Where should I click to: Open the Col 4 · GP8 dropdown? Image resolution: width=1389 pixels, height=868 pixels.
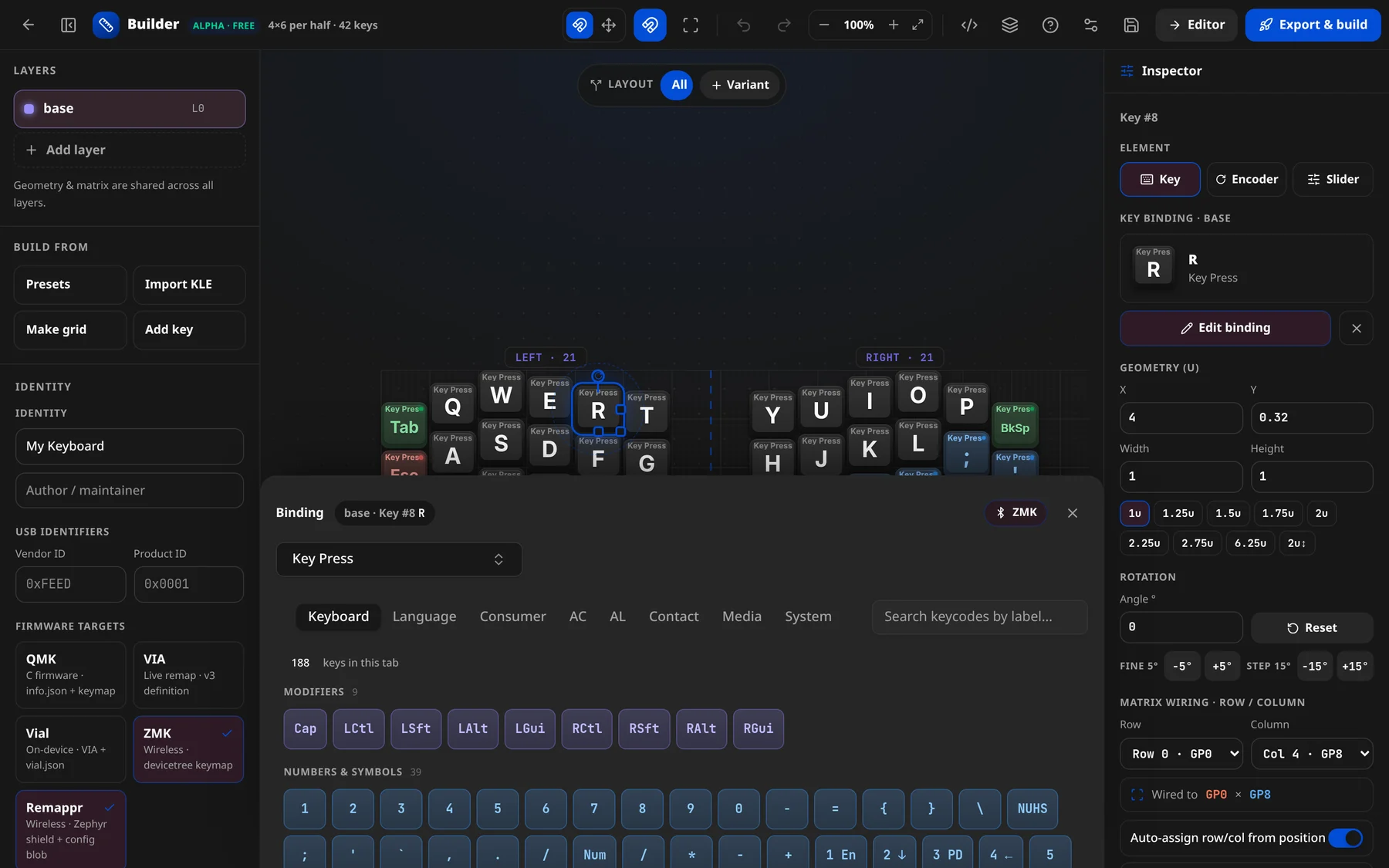tap(1312, 754)
